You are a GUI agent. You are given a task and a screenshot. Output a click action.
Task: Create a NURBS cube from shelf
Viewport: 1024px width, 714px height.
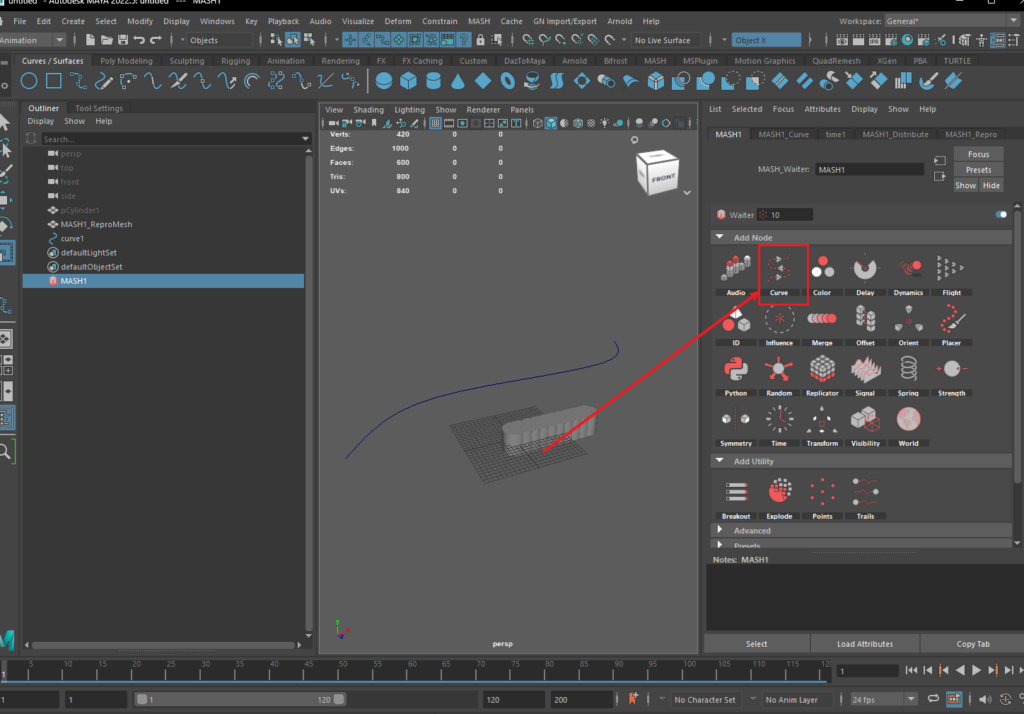pos(409,81)
